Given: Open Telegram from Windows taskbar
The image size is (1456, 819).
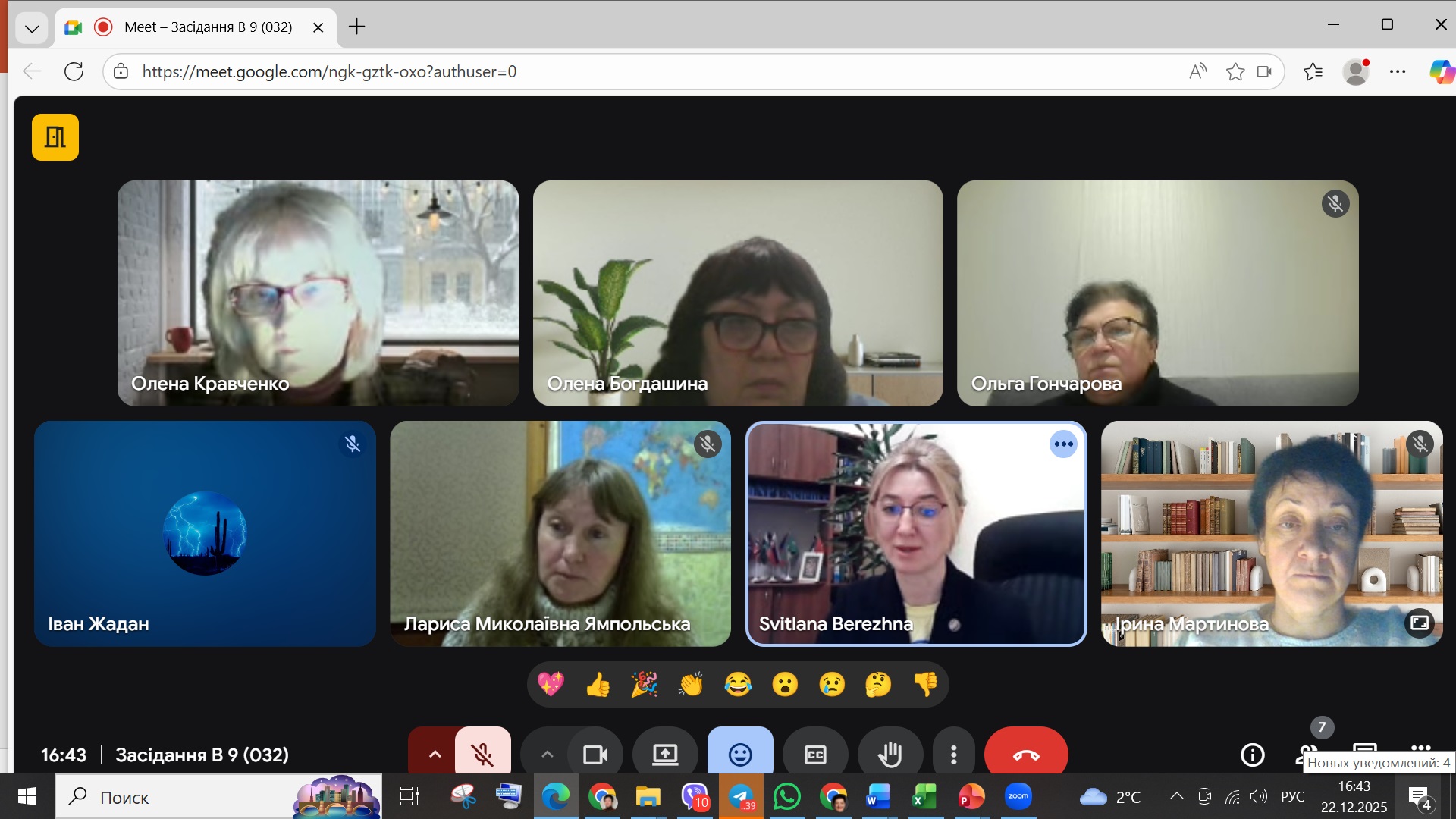Looking at the screenshot, I should 741,797.
